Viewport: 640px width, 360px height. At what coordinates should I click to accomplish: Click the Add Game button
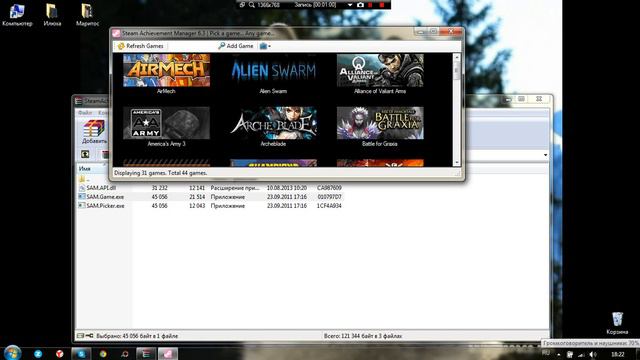236,46
